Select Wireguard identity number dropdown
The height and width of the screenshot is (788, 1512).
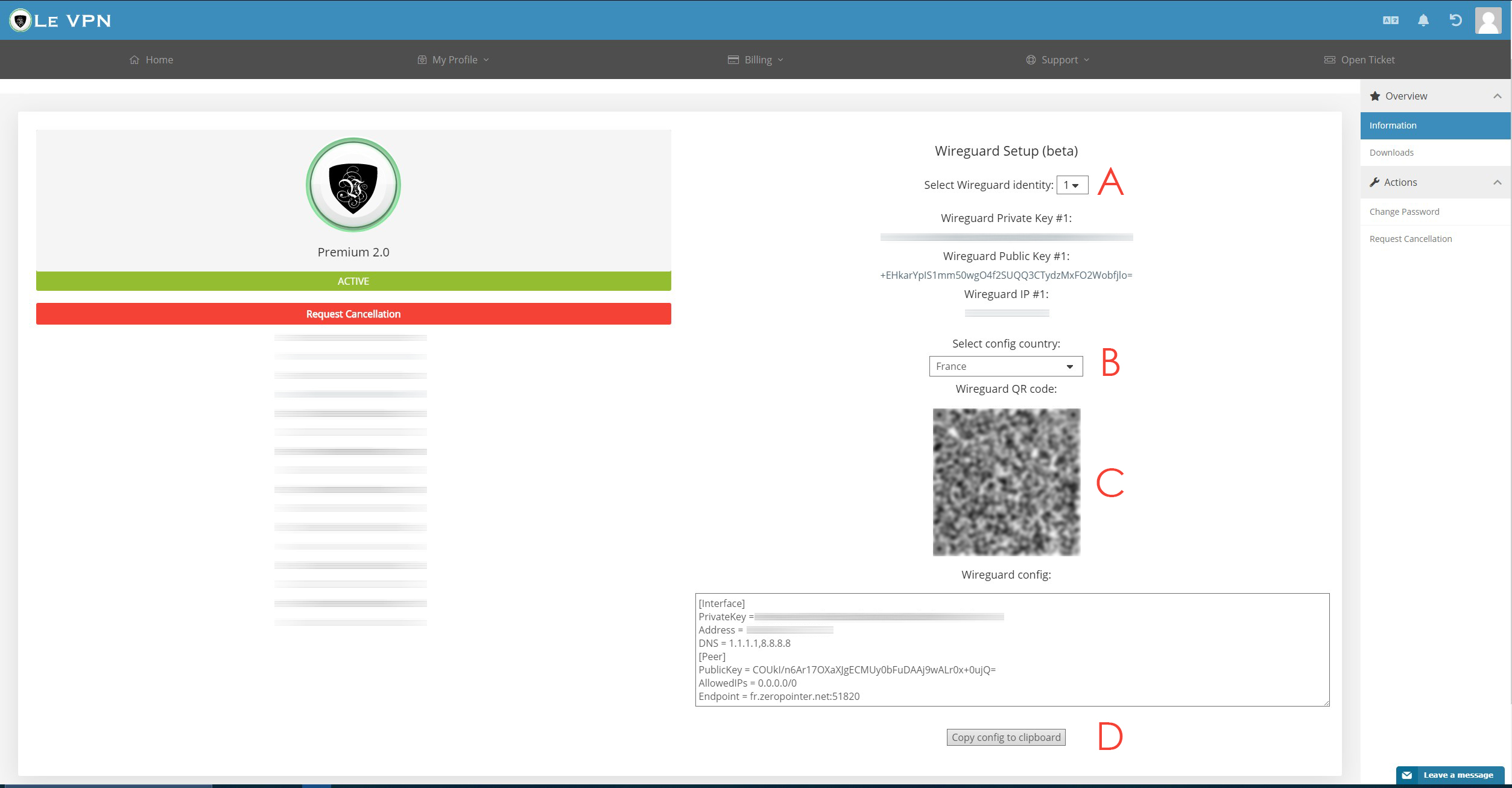tap(1072, 185)
